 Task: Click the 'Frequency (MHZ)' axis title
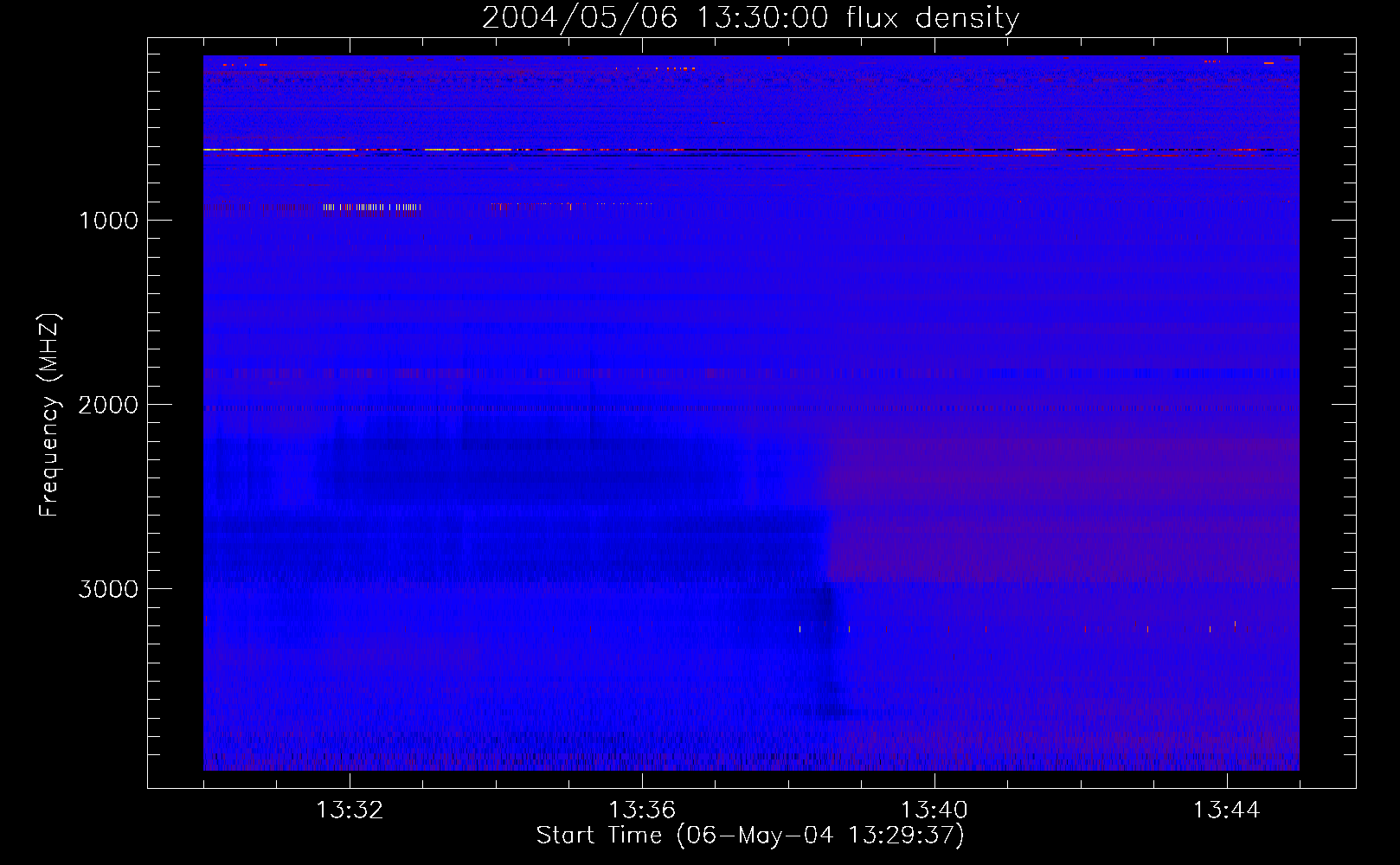pyautogui.click(x=49, y=415)
